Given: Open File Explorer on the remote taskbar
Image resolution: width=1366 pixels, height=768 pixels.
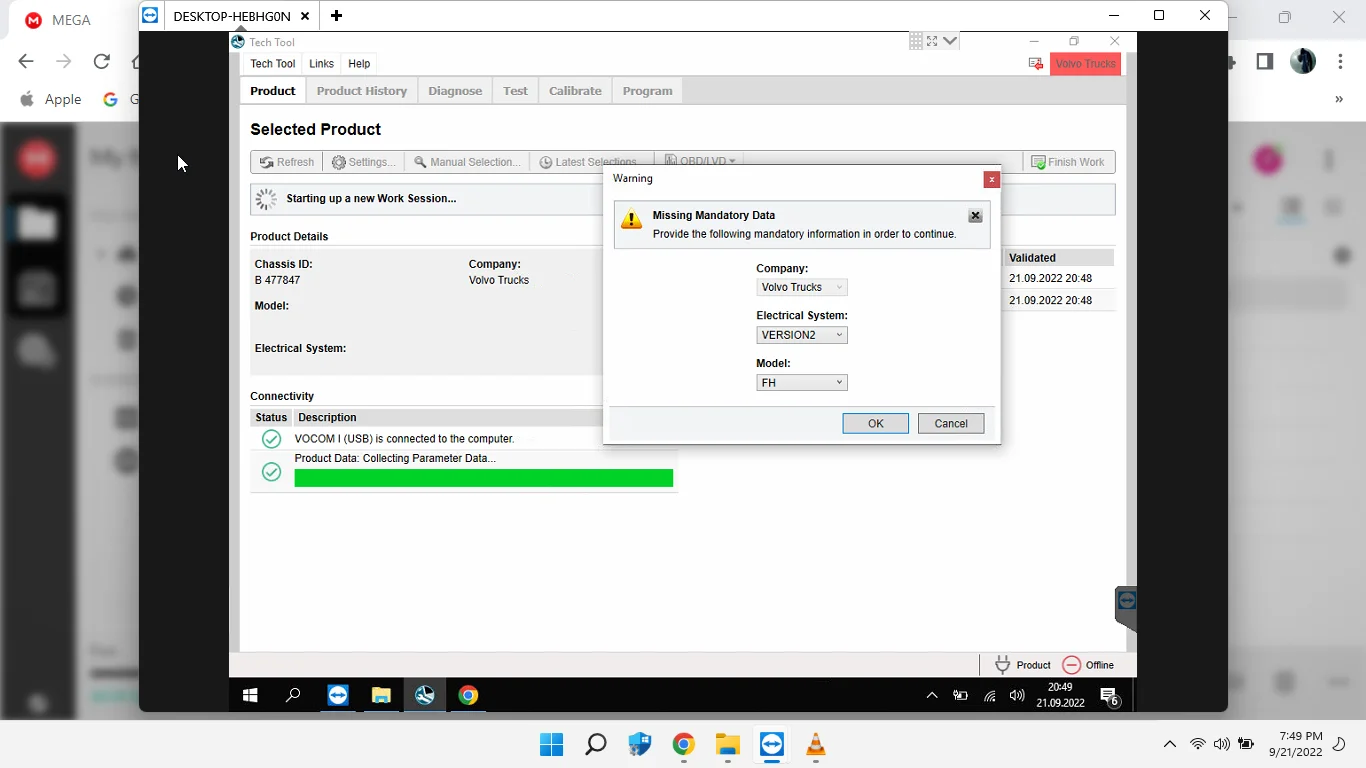Looking at the screenshot, I should [381, 696].
